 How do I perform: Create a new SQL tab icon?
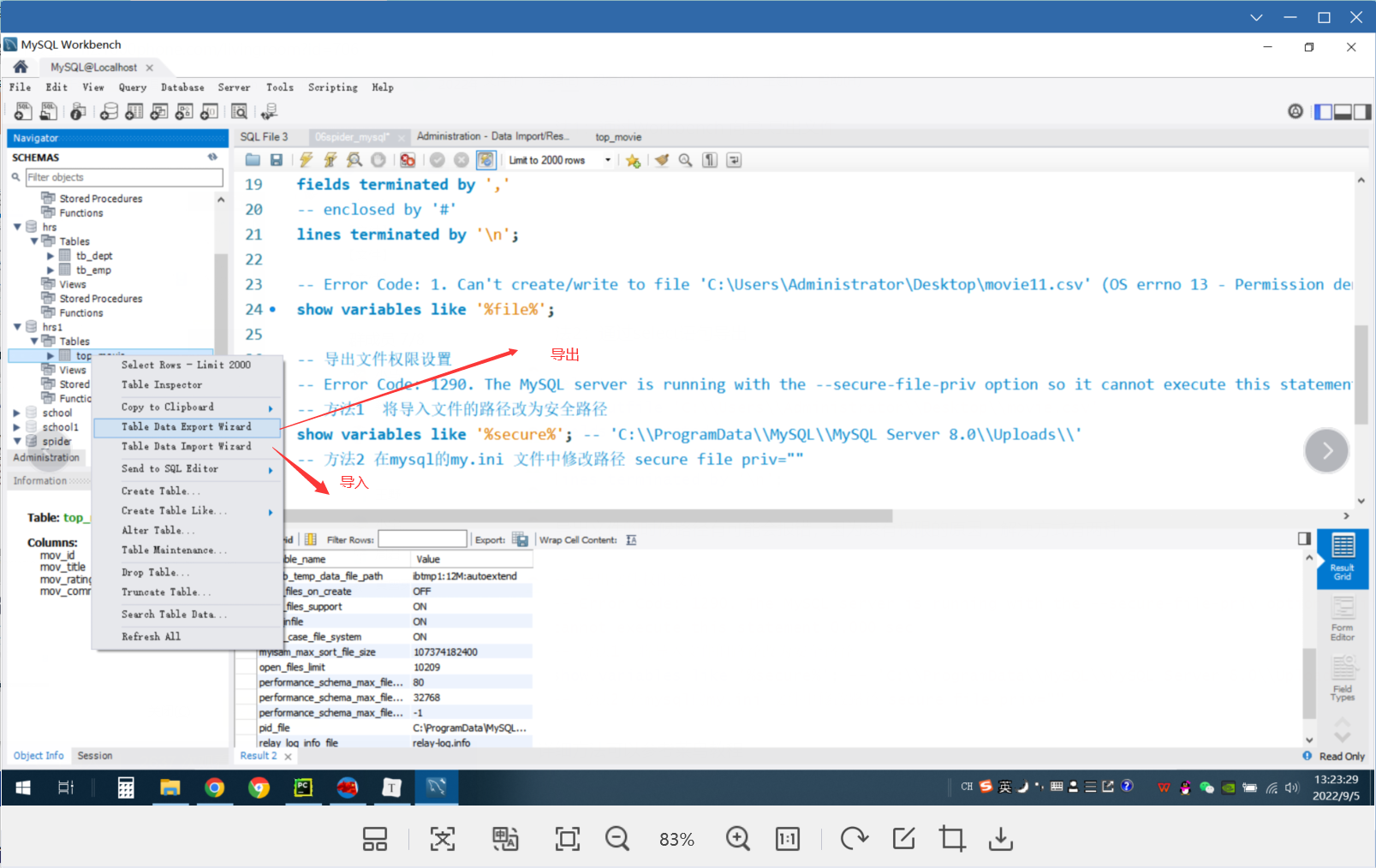23,111
